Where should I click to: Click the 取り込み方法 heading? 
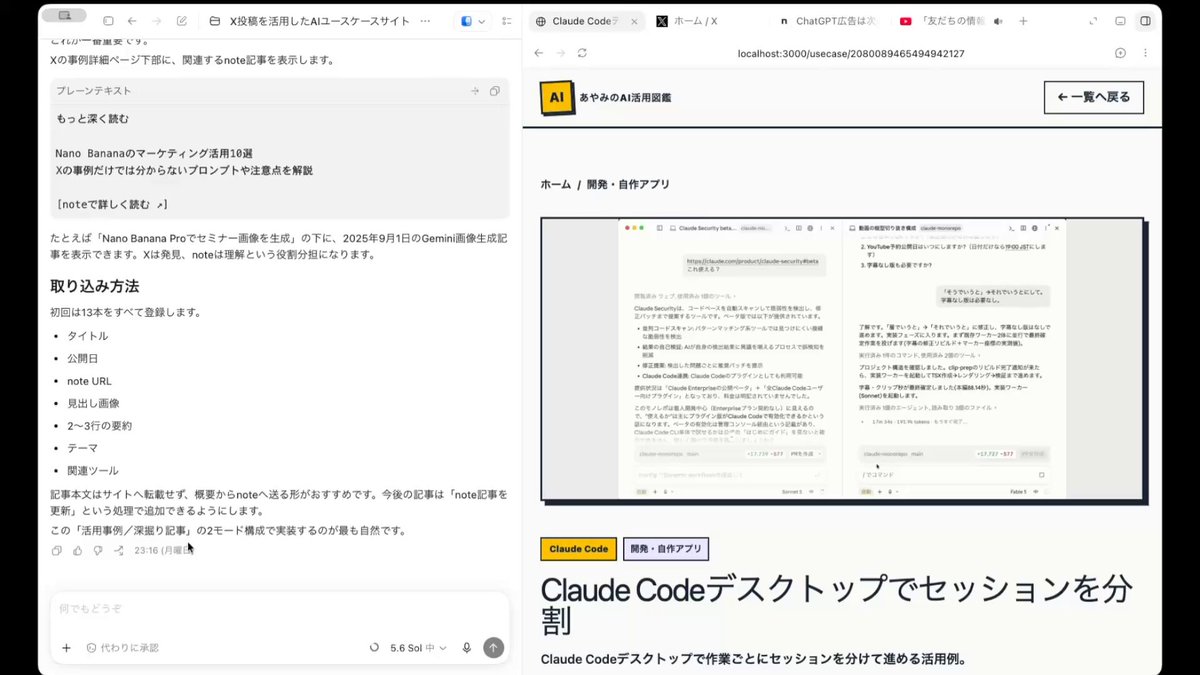click(96, 286)
